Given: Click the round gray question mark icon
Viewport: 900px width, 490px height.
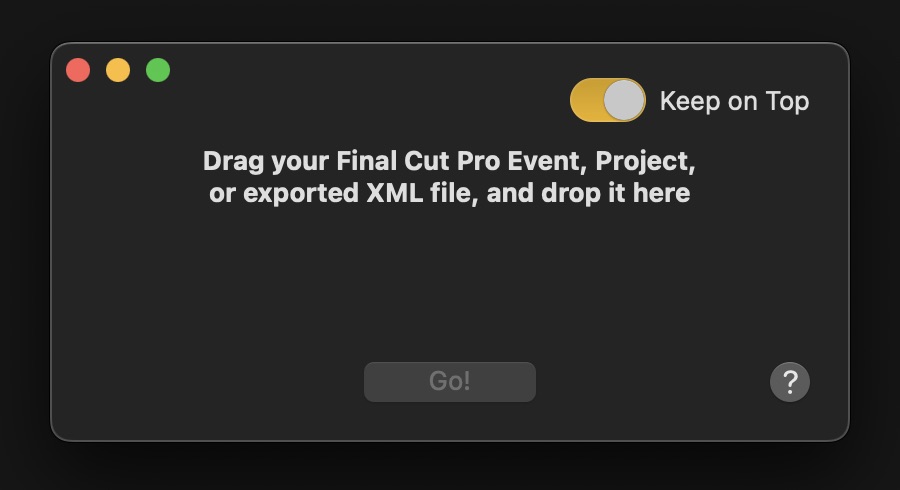Looking at the screenshot, I should [789, 381].
